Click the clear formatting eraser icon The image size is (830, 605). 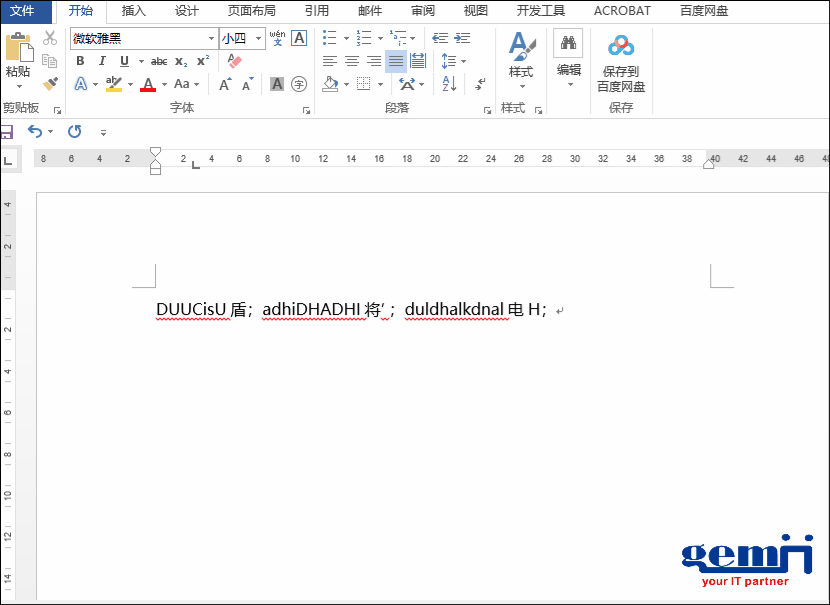[x=235, y=61]
